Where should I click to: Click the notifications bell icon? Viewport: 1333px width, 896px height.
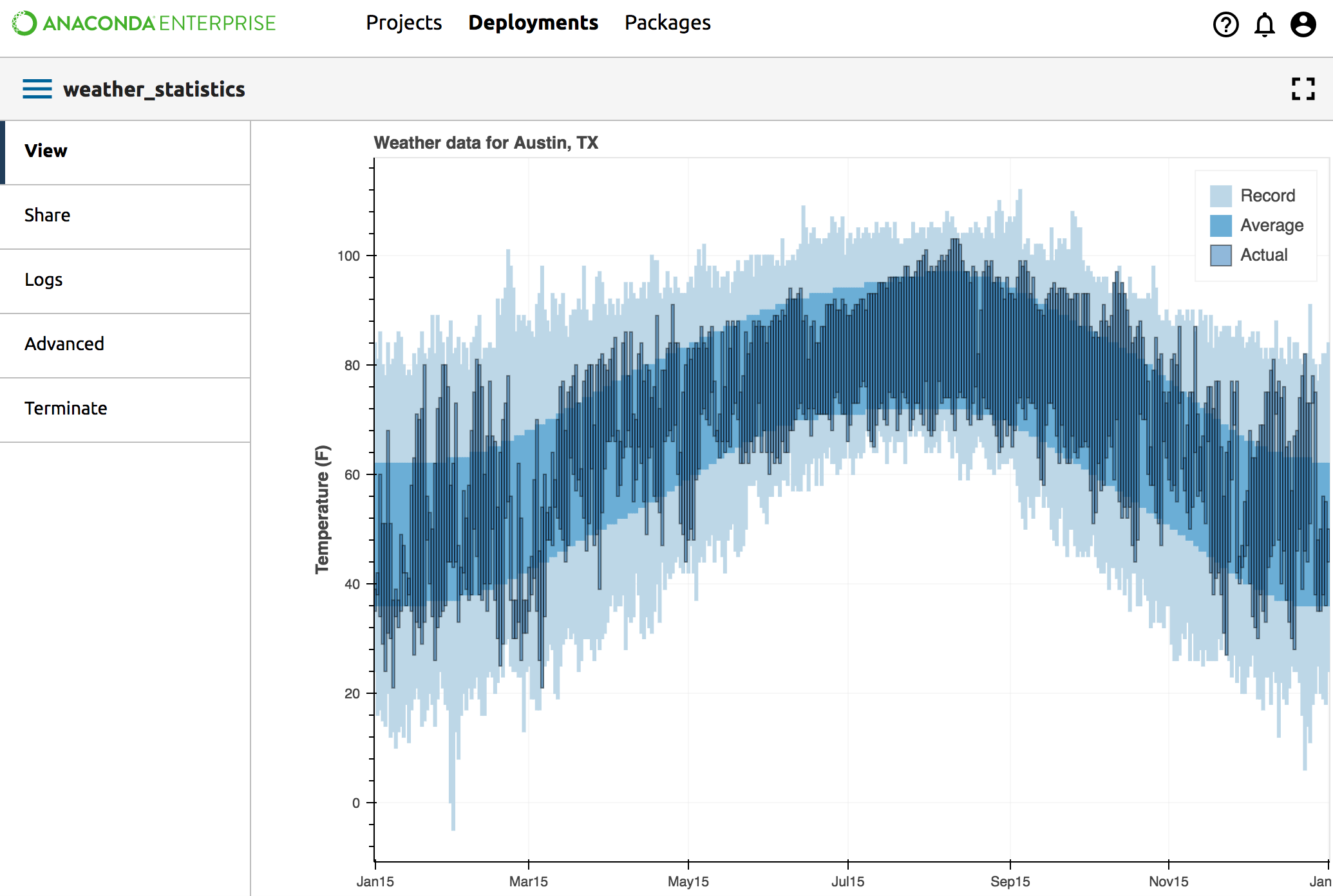pyautogui.click(x=1264, y=24)
